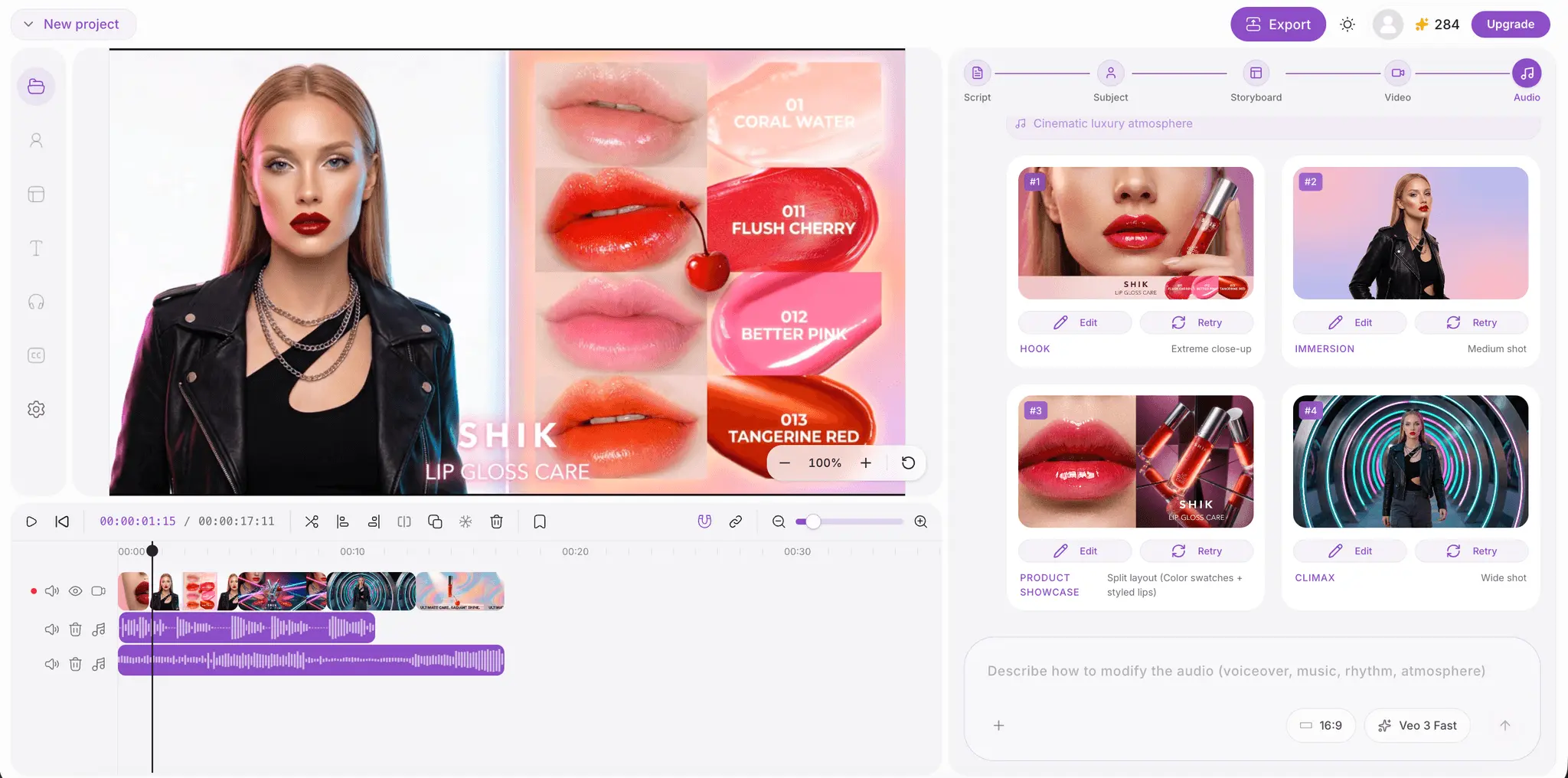Retry scene #2 IMMERSION
1568x778 pixels.
(1472, 322)
